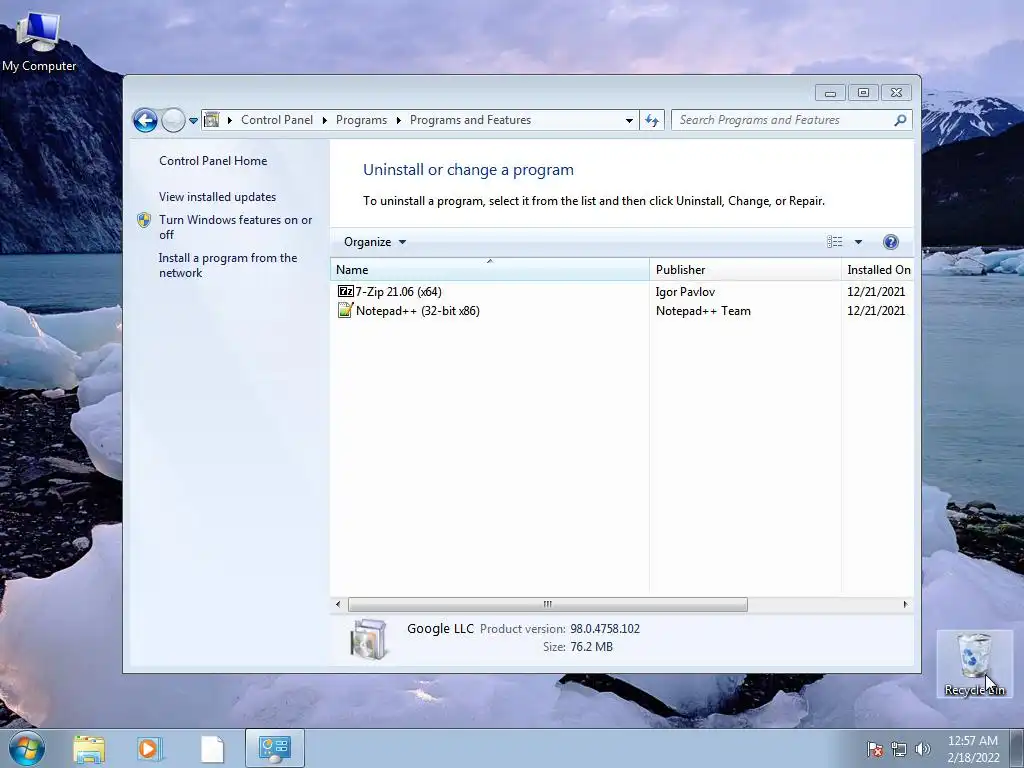The image size is (1024, 768).
Task: Refresh the Programs and Features view
Action: 652,120
